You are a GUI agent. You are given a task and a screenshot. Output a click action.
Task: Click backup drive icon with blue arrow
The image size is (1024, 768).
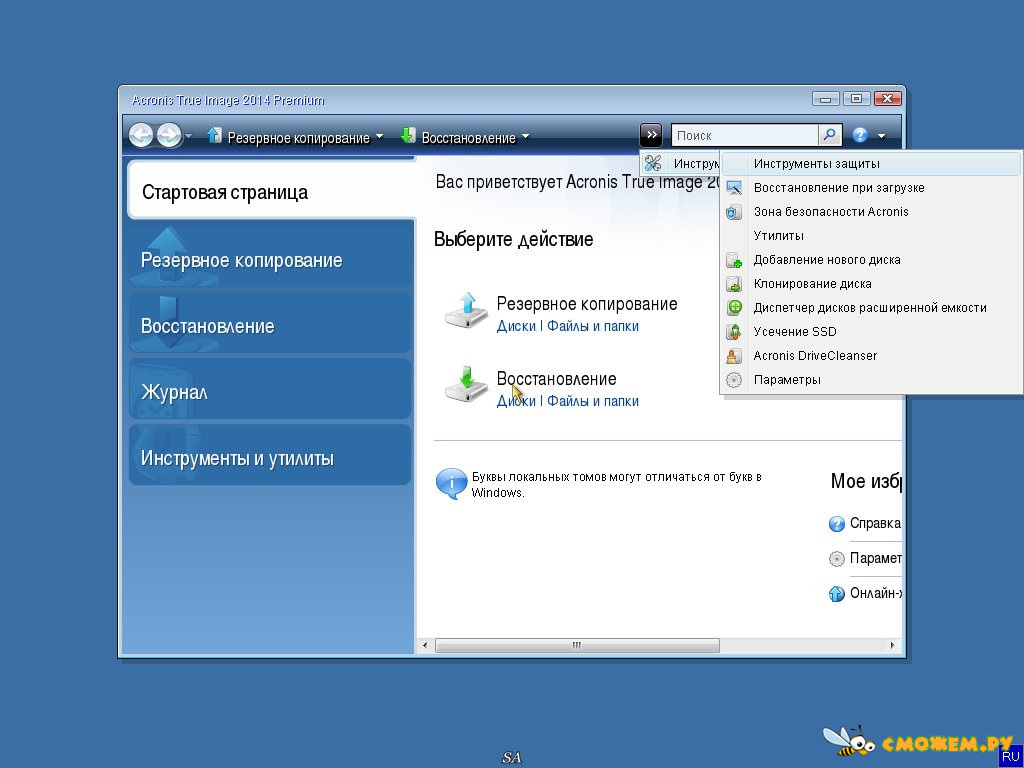[466, 311]
